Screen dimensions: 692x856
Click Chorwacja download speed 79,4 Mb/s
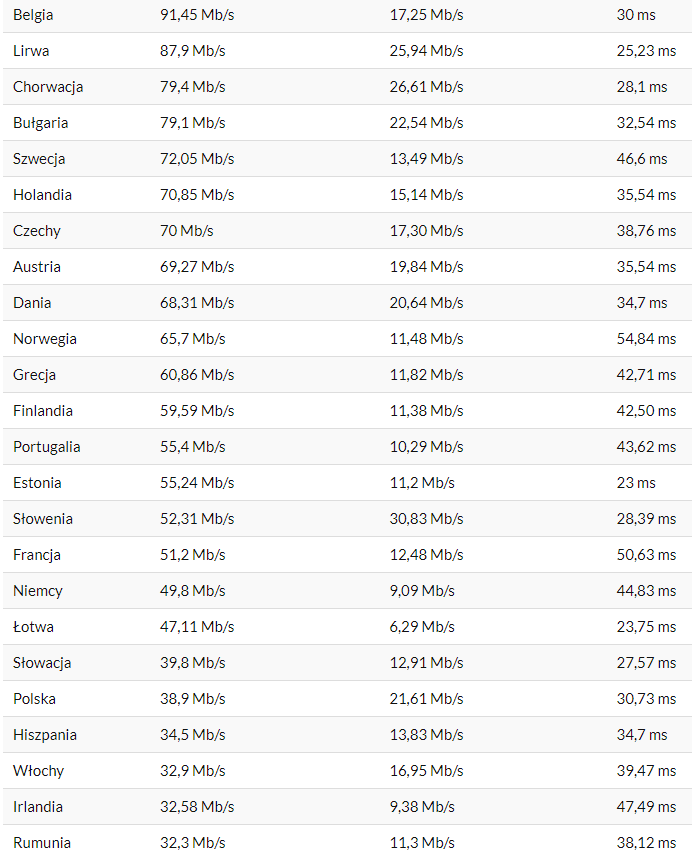pos(193,87)
